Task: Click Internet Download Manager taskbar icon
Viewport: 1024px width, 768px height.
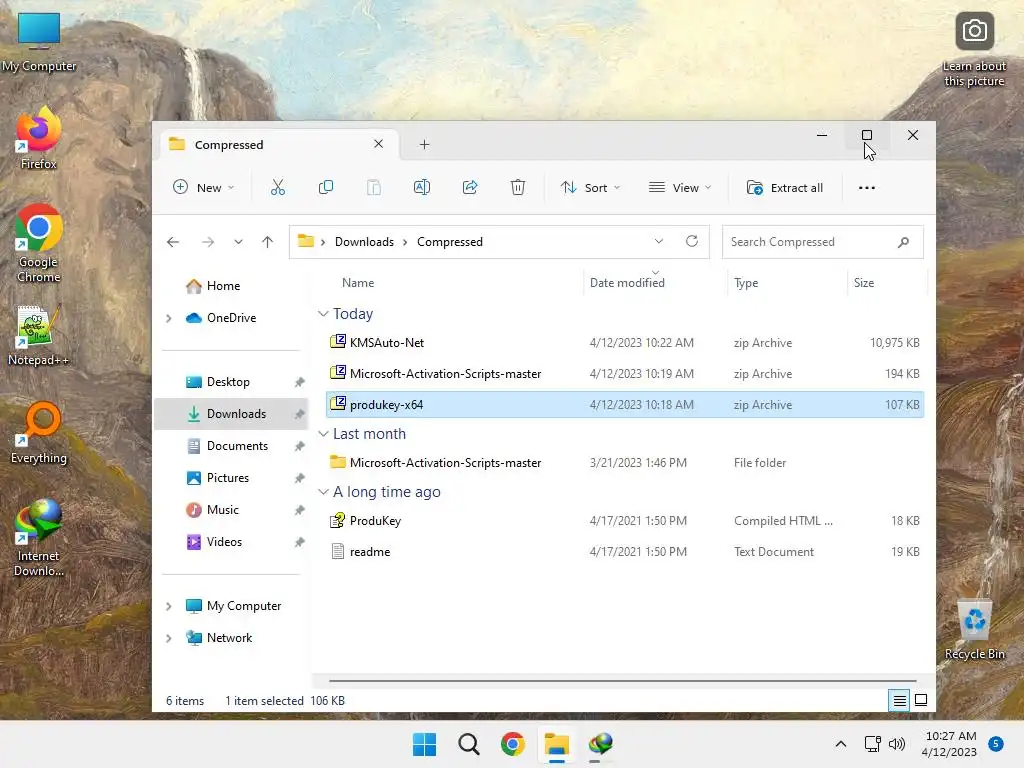Action: [x=601, y=744]
